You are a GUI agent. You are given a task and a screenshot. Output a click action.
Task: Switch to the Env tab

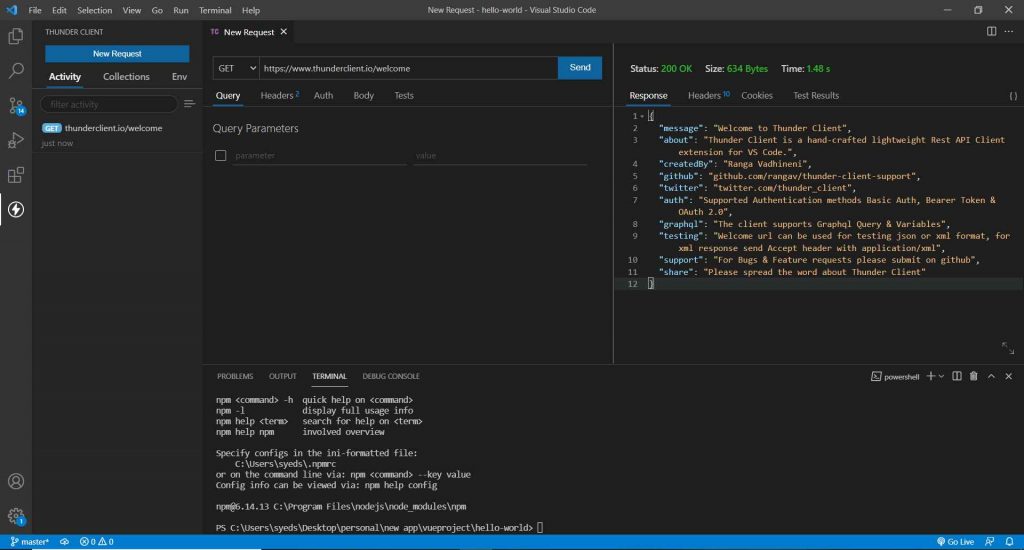point(180,76)
